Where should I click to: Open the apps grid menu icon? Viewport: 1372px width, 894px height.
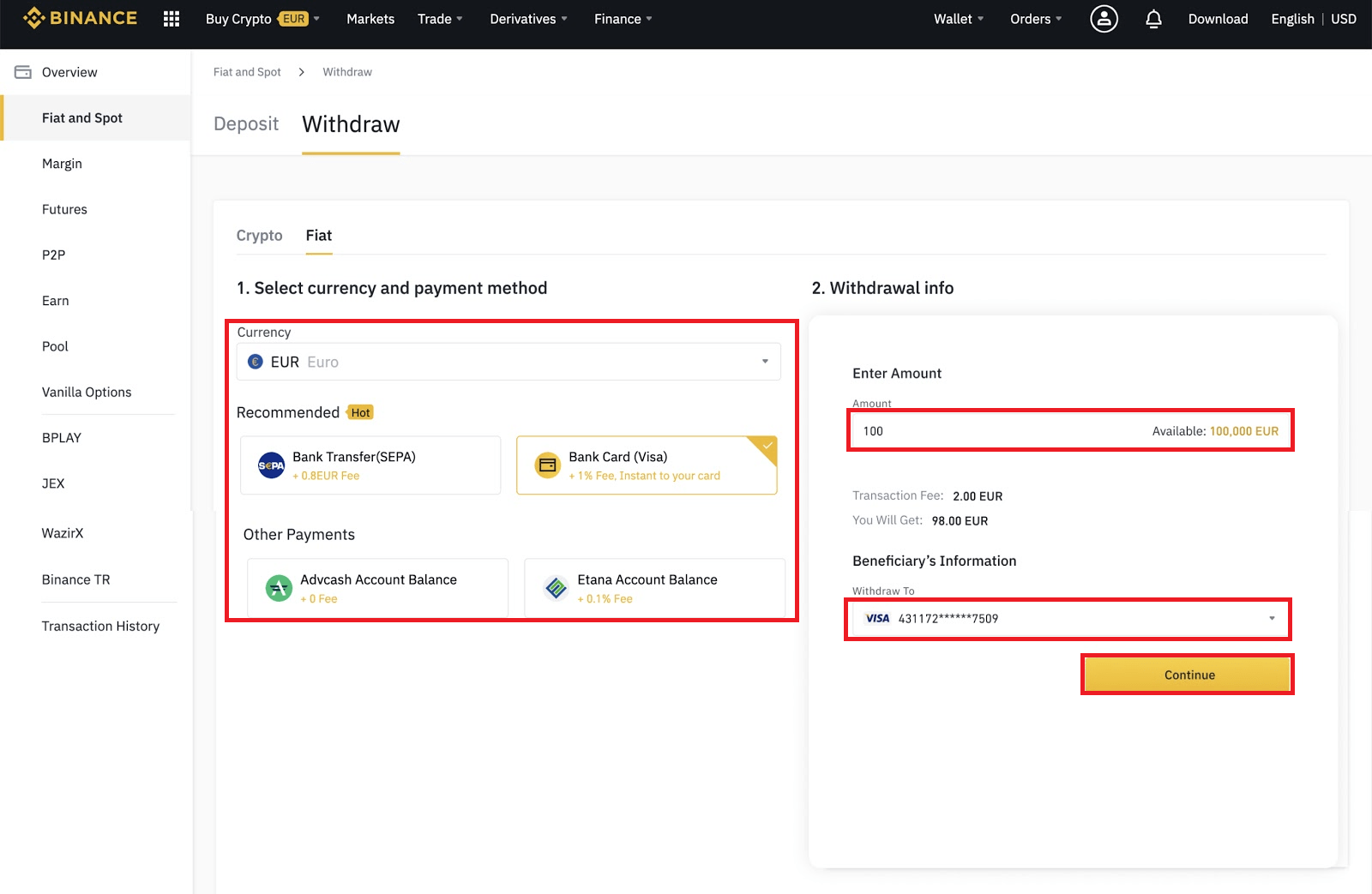click(171, 19)
